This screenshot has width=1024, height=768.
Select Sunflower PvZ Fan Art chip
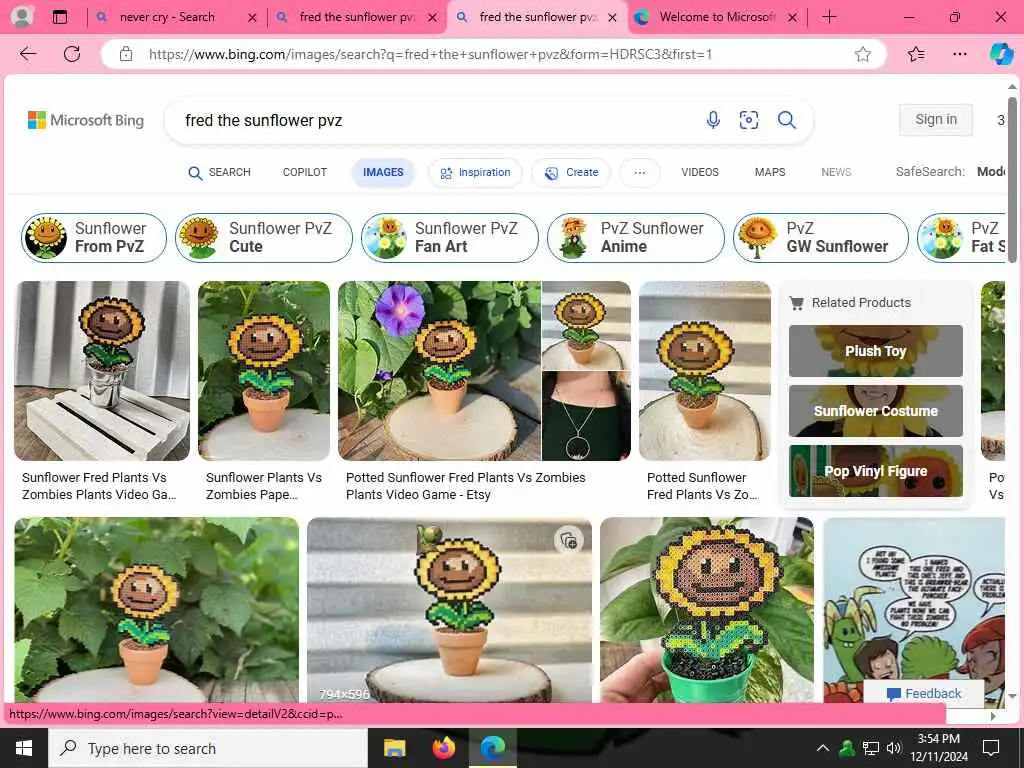pyautogui.click(x=450, y=238)
